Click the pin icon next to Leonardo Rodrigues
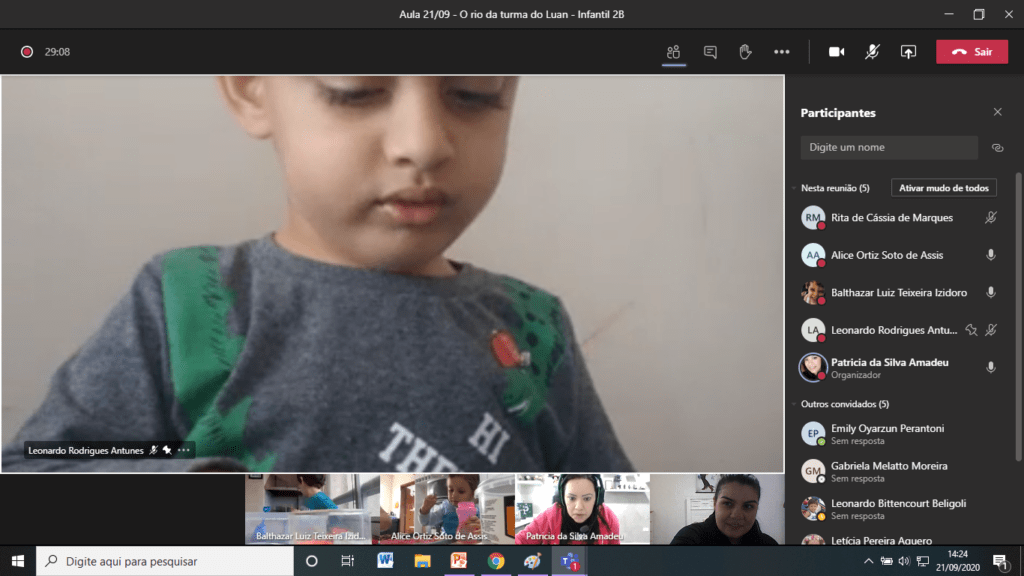The height and width of the screenshot is (576, 1024). [x=970, y=330]
